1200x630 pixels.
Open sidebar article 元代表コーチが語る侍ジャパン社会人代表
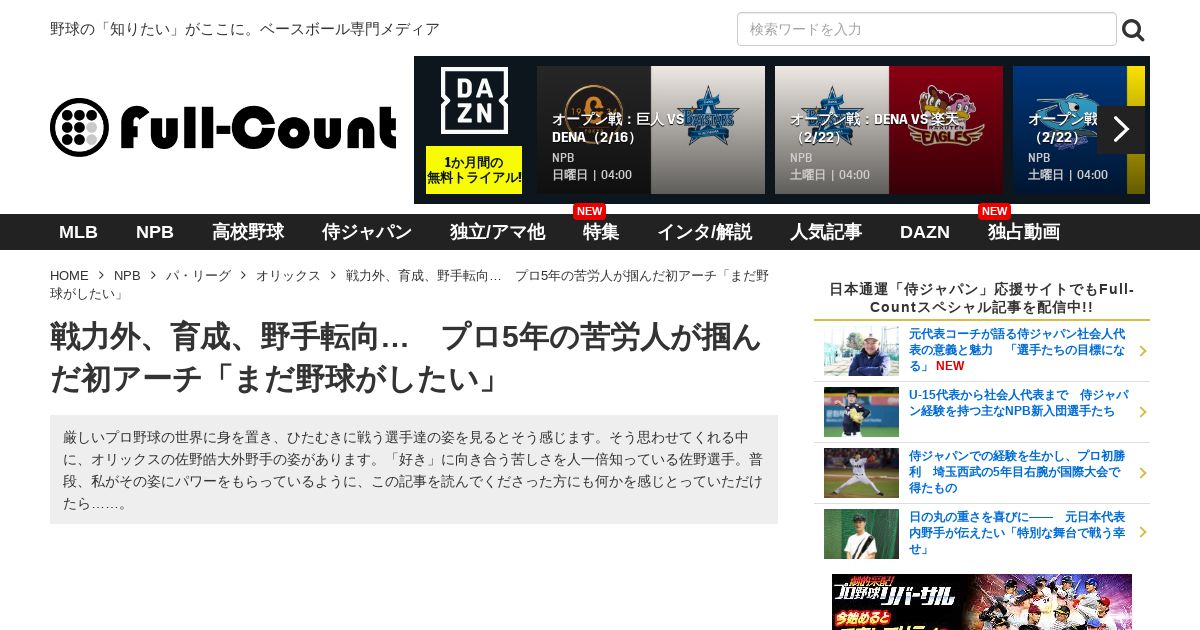click(1017, 350)
